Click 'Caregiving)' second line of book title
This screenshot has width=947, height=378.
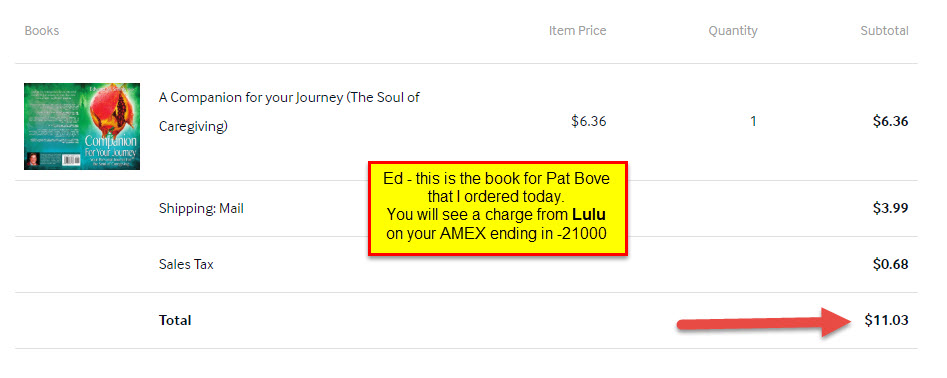point(193,127)
